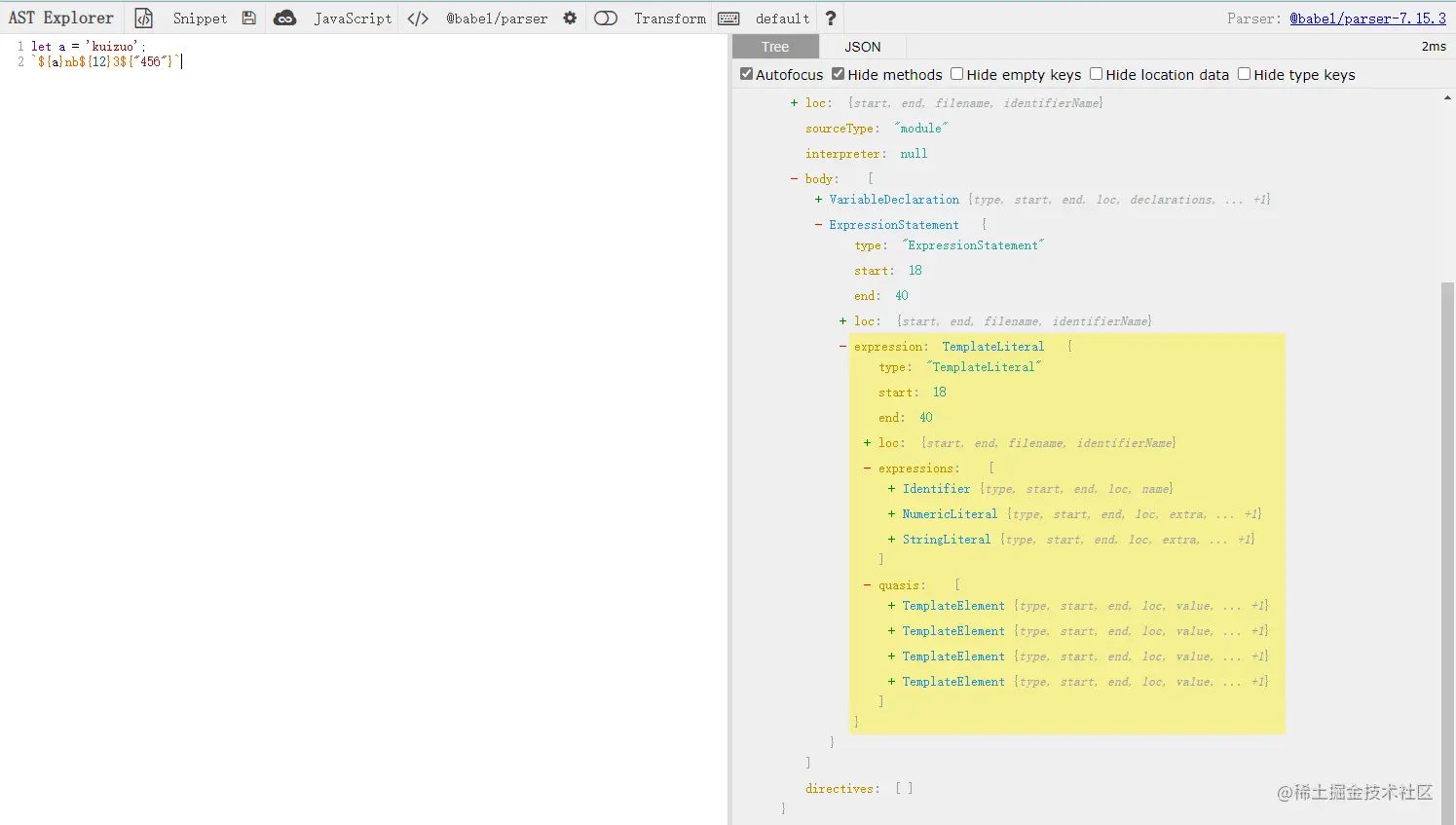Screen dimensions: 1456x825
Task: Collapse the quasis array
Action: [867, 584]
